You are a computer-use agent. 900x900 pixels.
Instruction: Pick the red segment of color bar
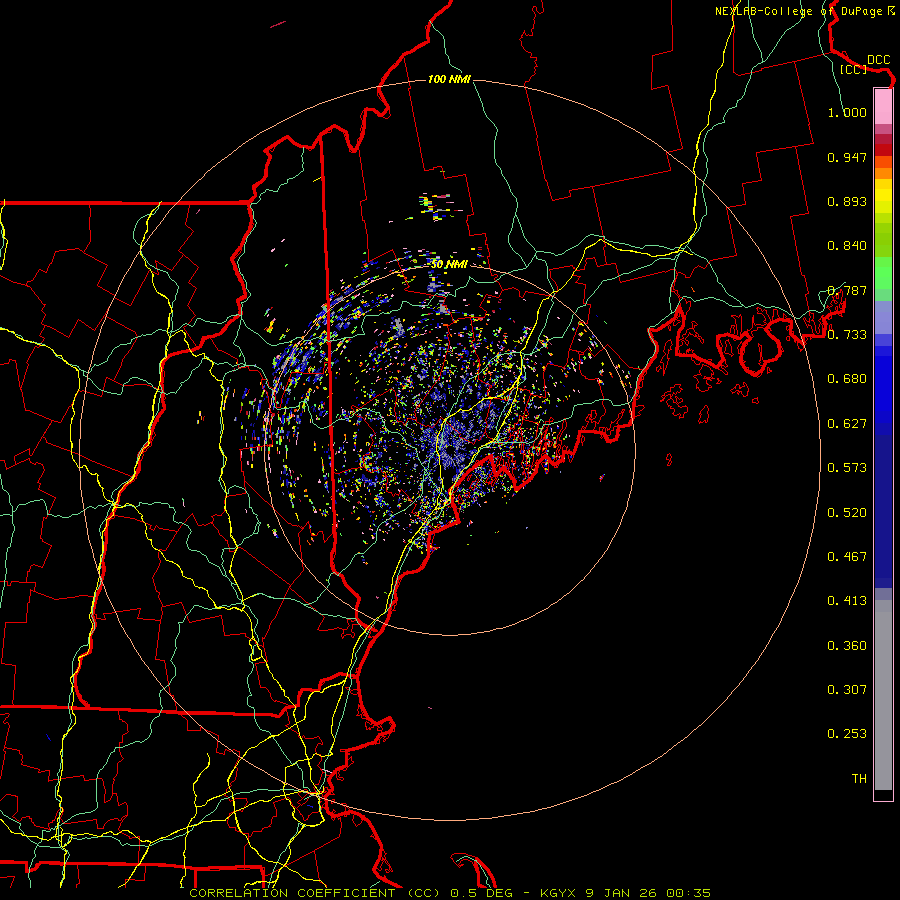click(x=883, y=150)
